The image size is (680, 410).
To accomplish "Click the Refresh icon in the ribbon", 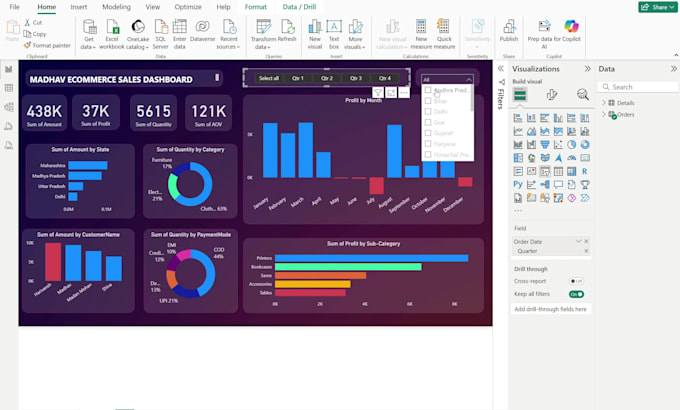I will click(x=288, y=27).
